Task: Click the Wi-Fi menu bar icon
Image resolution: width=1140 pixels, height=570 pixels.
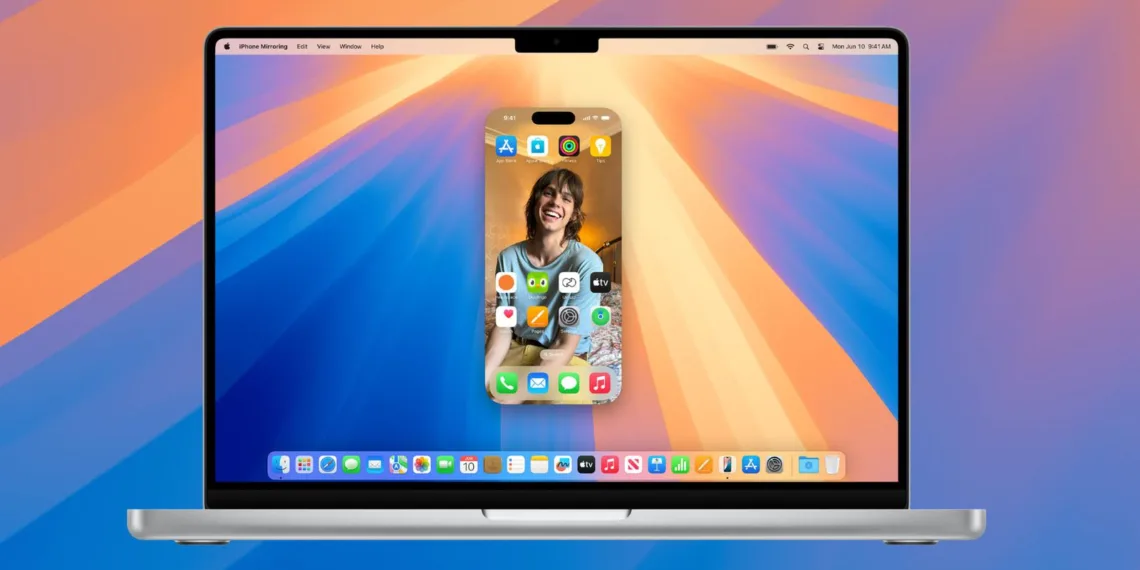Action: pyautogui.click(x=790, y=47)
